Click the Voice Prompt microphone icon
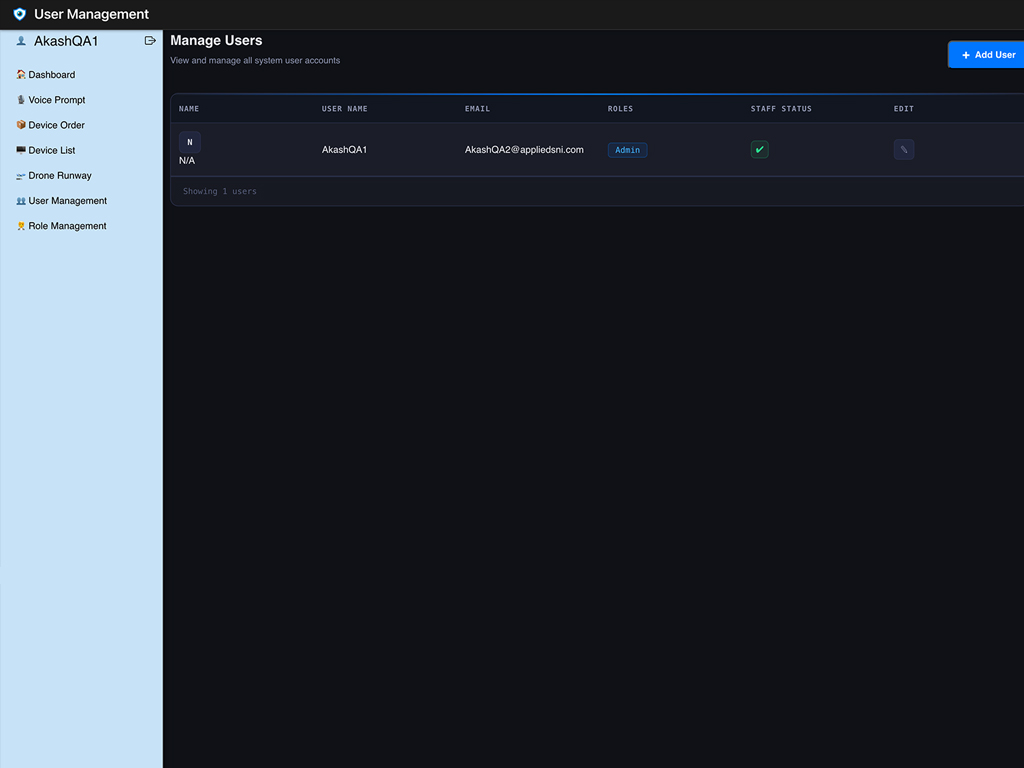 (x=21, y=99)
